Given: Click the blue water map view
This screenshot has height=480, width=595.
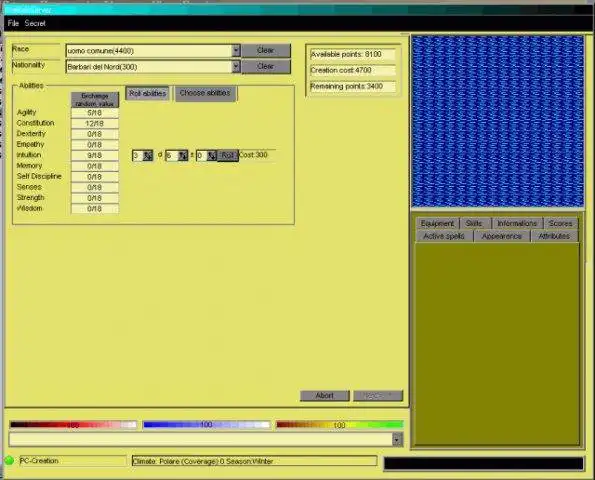Looking at the screenshot, I should point(498,121).
